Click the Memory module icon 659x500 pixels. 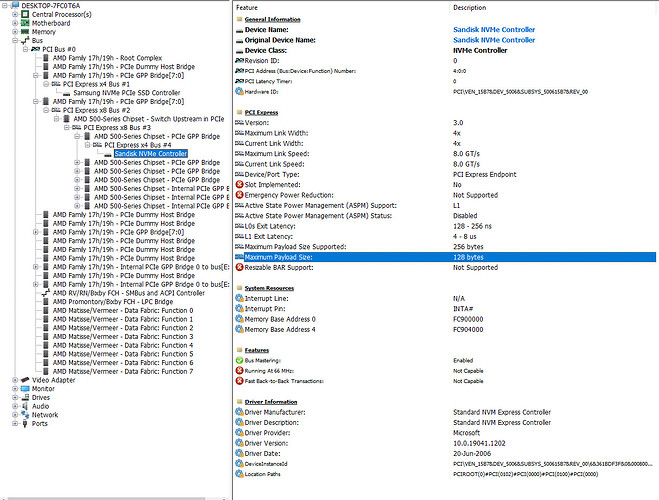point(25,32)
